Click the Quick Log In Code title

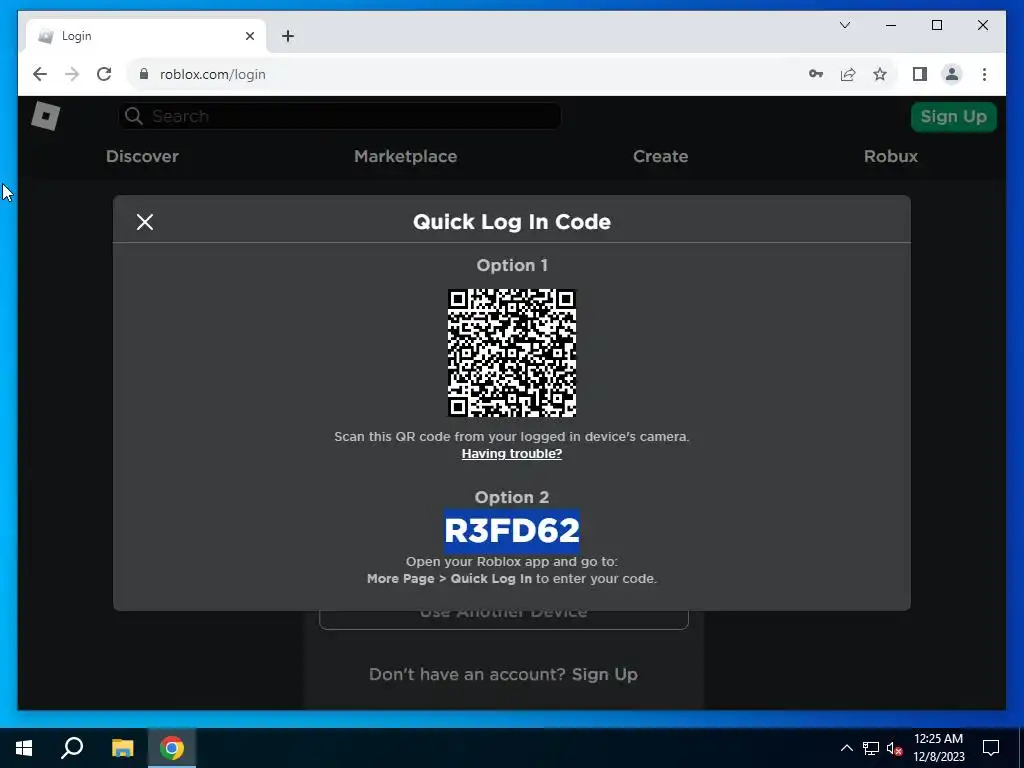point(512,222)
